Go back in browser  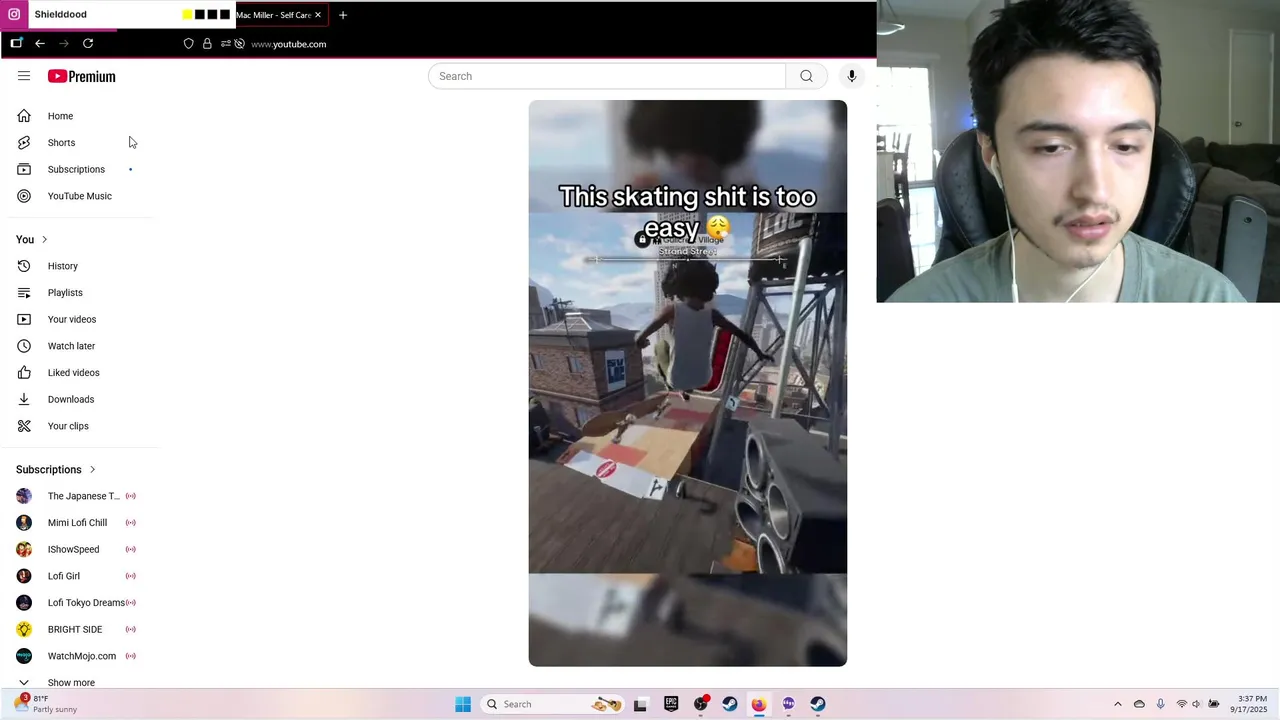(40, 44)
